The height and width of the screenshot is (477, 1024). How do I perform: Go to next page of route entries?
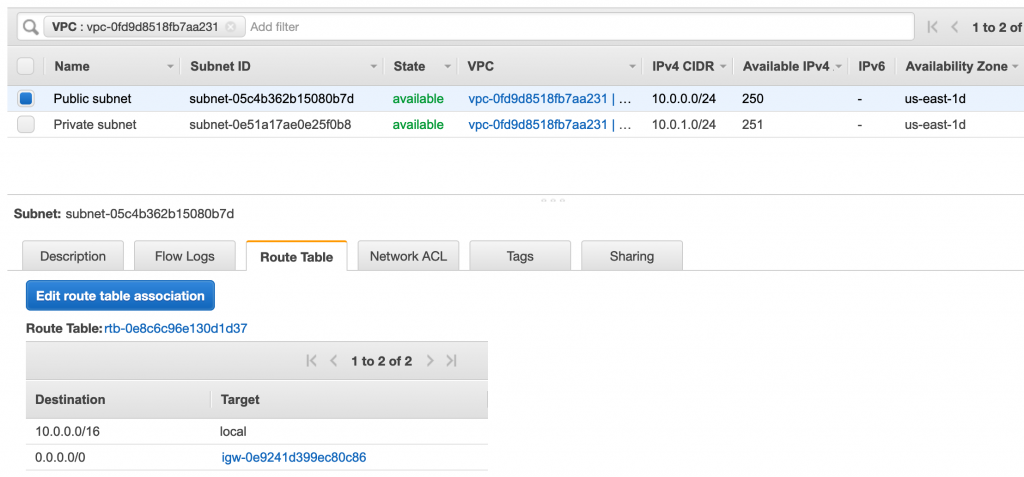point(430,361)
